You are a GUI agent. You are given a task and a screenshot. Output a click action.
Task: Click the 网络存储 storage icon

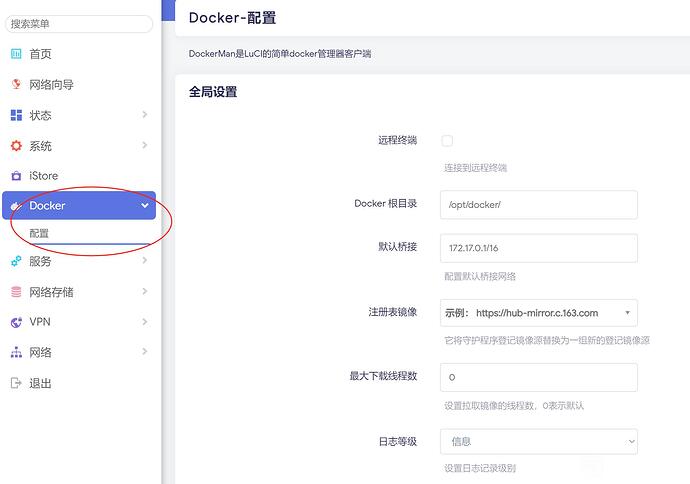click(x=16, y=292)
